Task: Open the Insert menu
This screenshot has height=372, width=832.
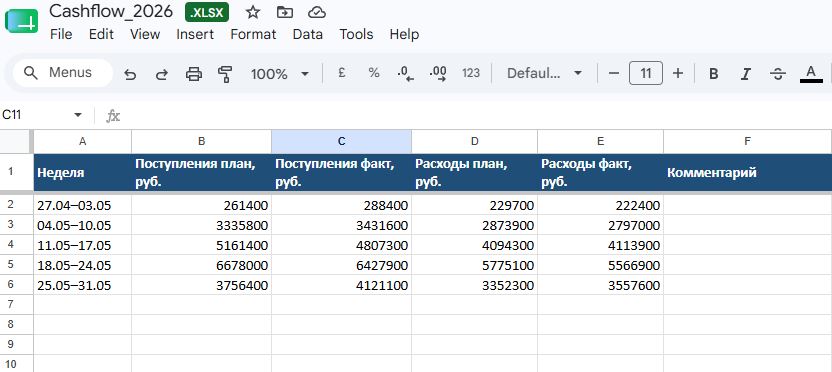Action: click(195, 34)
